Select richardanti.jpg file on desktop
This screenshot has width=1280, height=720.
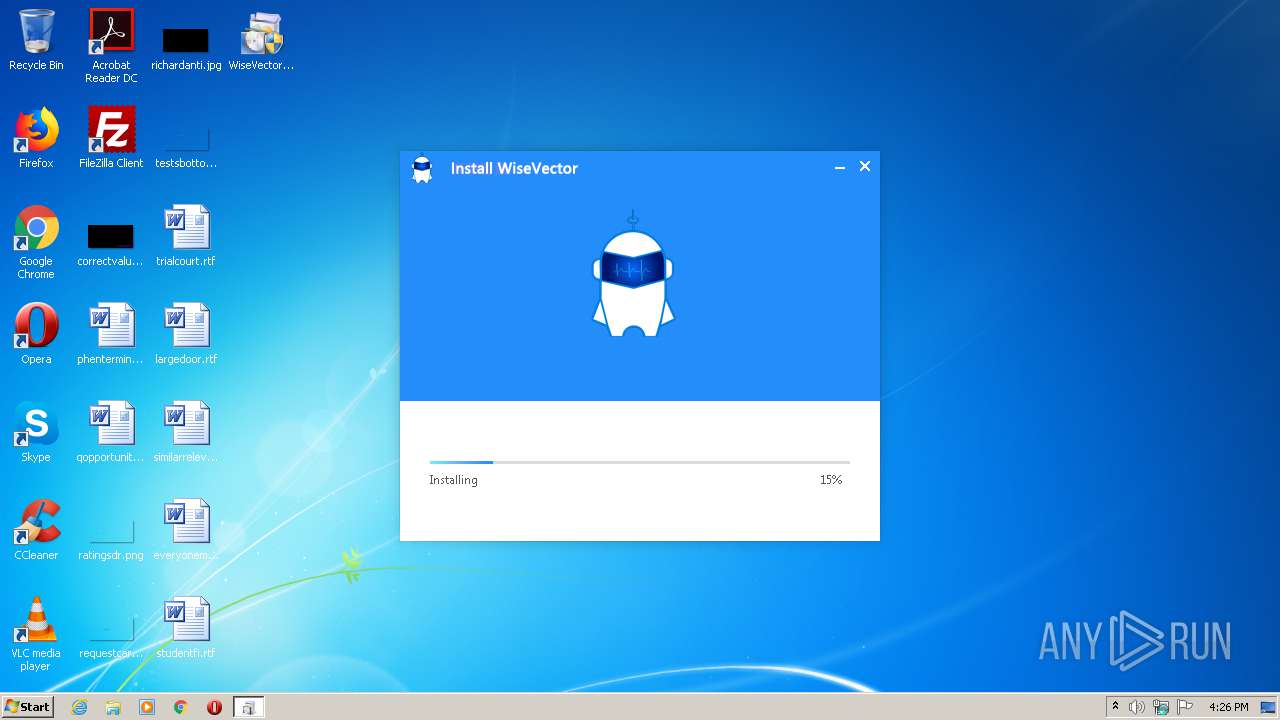coord(186,48)
